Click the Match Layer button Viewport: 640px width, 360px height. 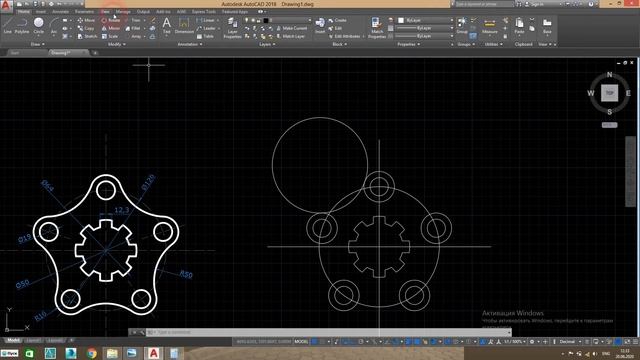pyautogui.click(x=291, y=36)
